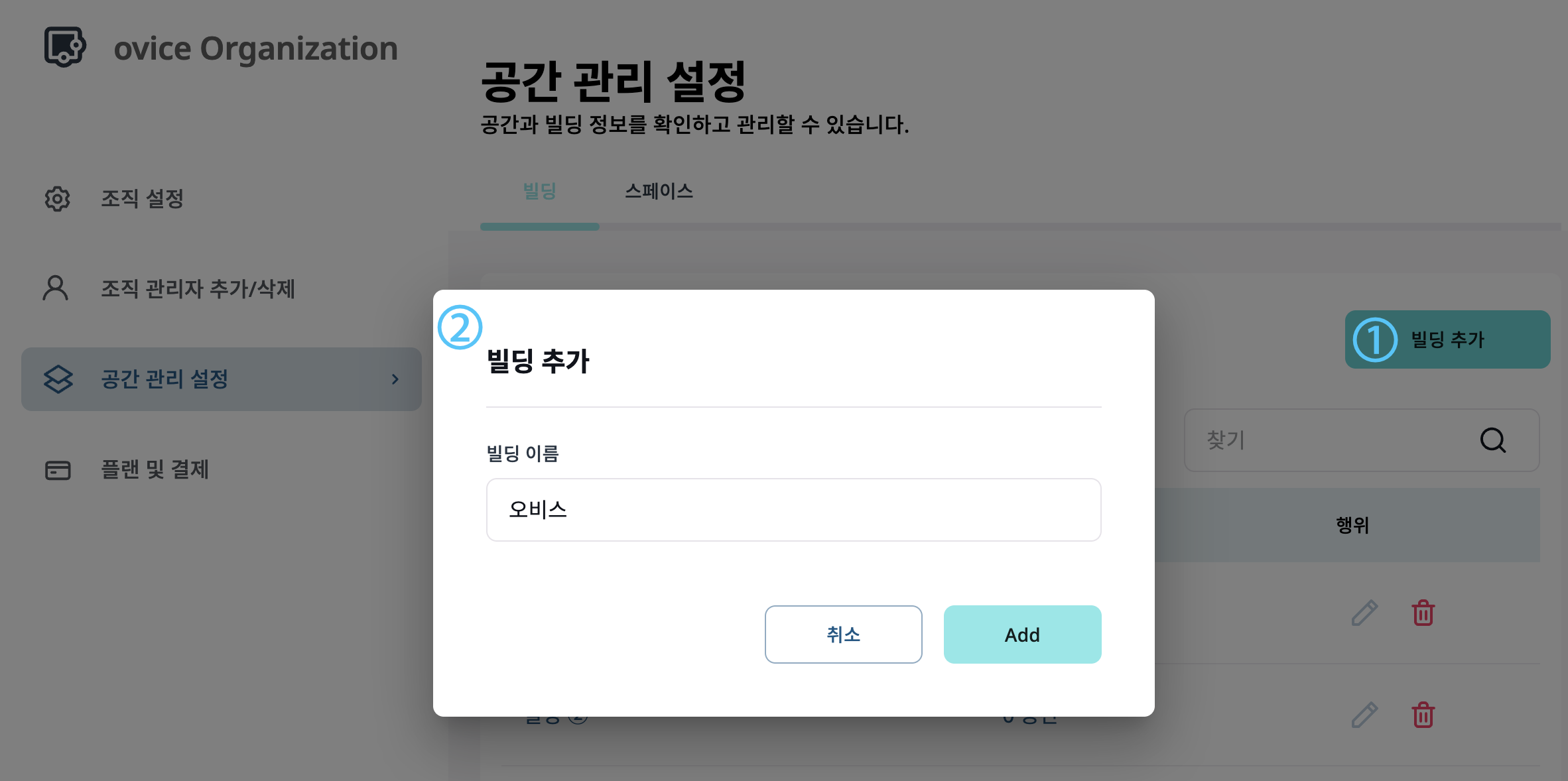Click the ovice Organization logo icon
Image resolution: width=1568 pixels, height=781 pixels.
[x=64, y=46]
